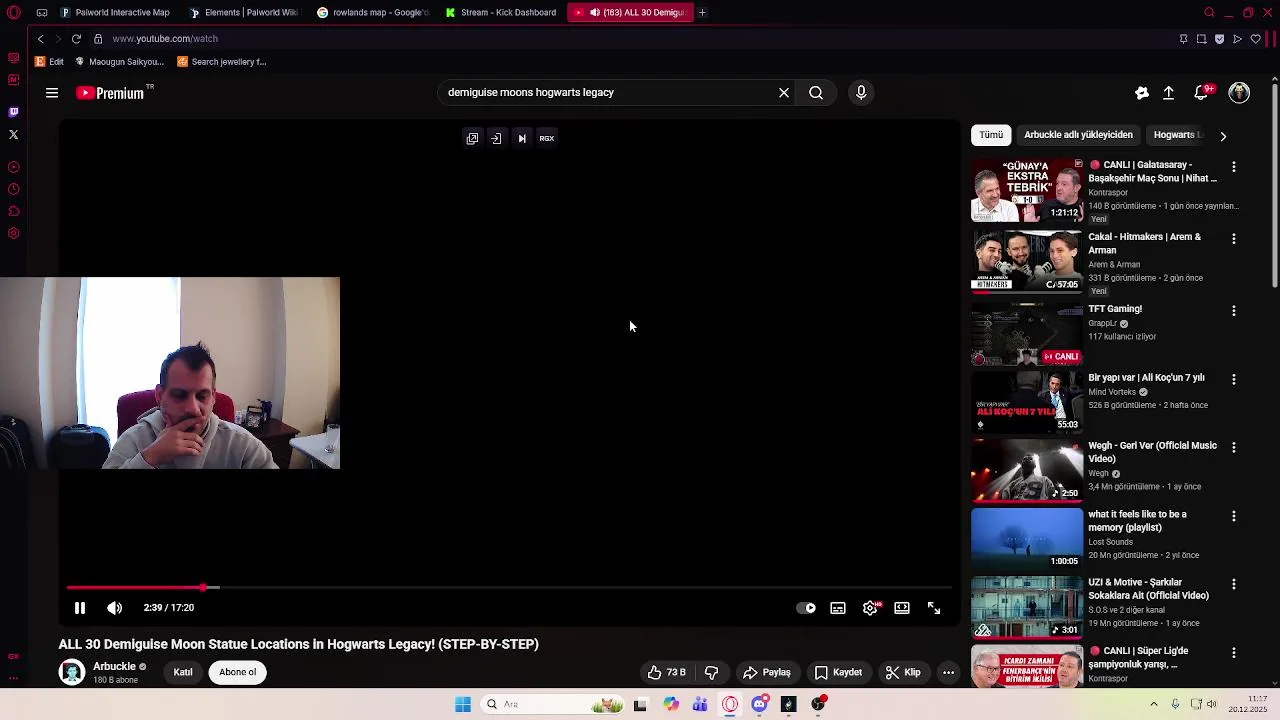Show more filter chips arrow
This screenshot has width=1280, height=720.
[x=1223, y=136]
